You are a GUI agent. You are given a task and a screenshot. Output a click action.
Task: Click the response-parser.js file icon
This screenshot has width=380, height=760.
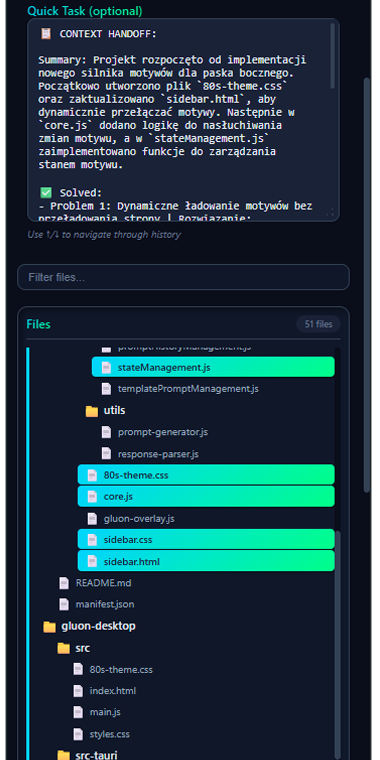click(106, 454)
